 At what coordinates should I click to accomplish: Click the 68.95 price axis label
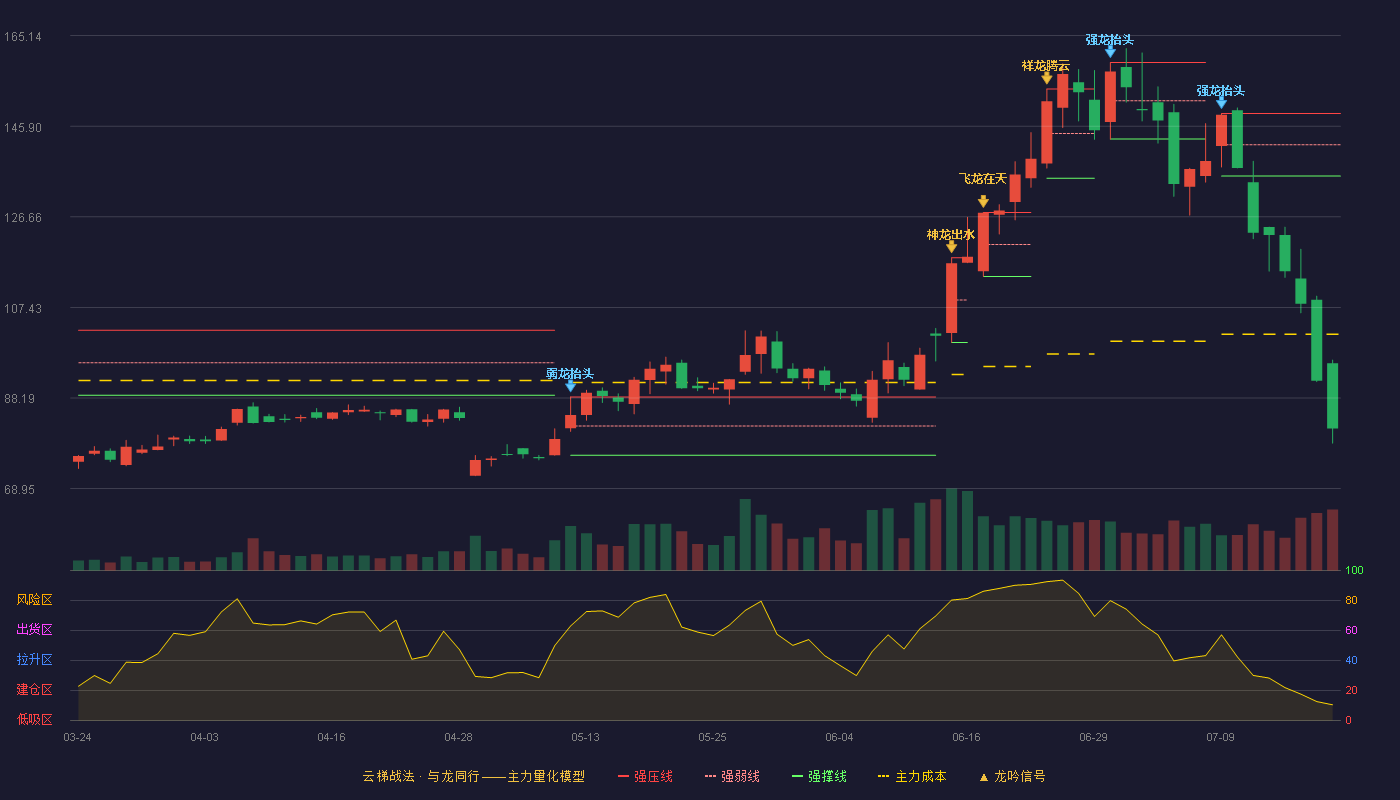coord(20,489)
